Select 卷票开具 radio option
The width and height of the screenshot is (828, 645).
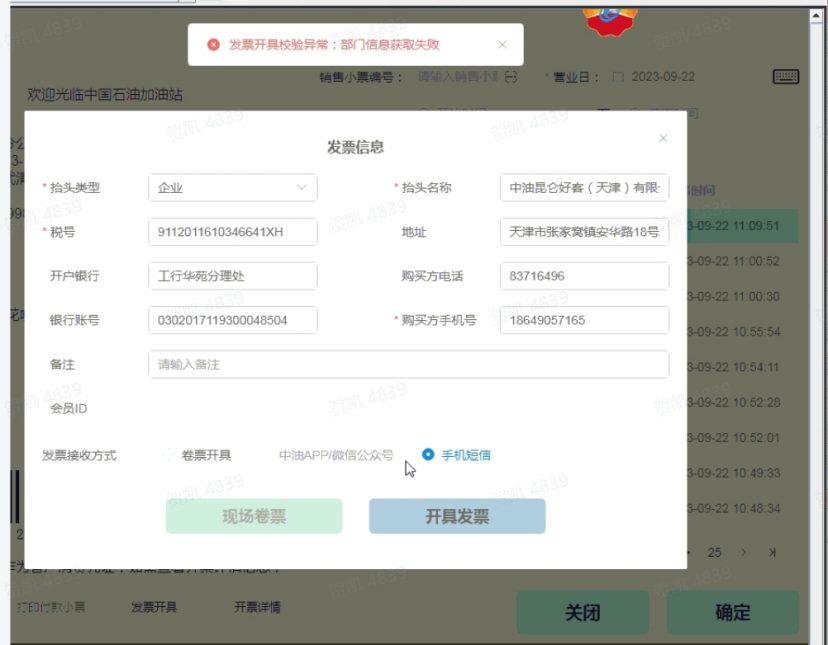(x=169, y=455)
